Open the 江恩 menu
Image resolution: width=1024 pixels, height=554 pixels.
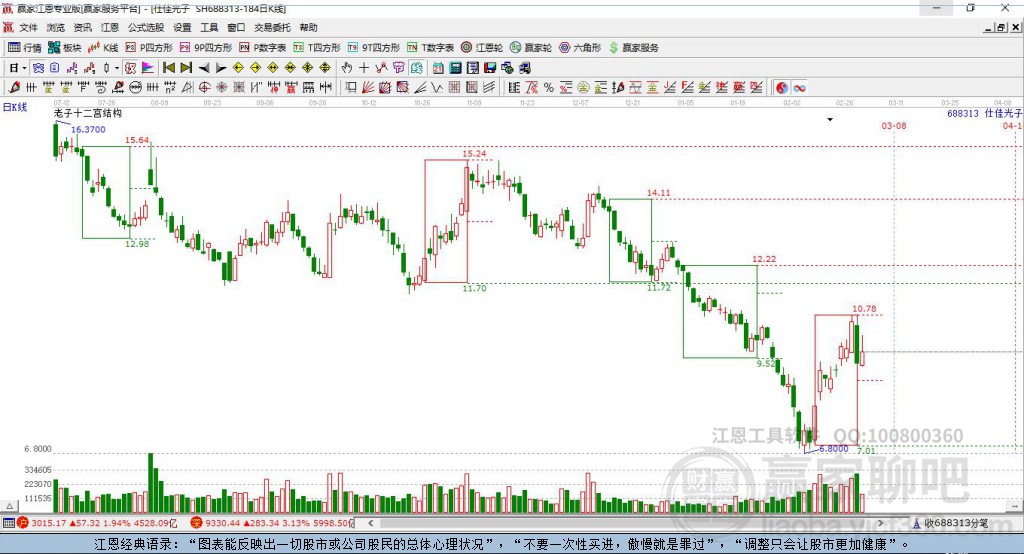[110, 27]
